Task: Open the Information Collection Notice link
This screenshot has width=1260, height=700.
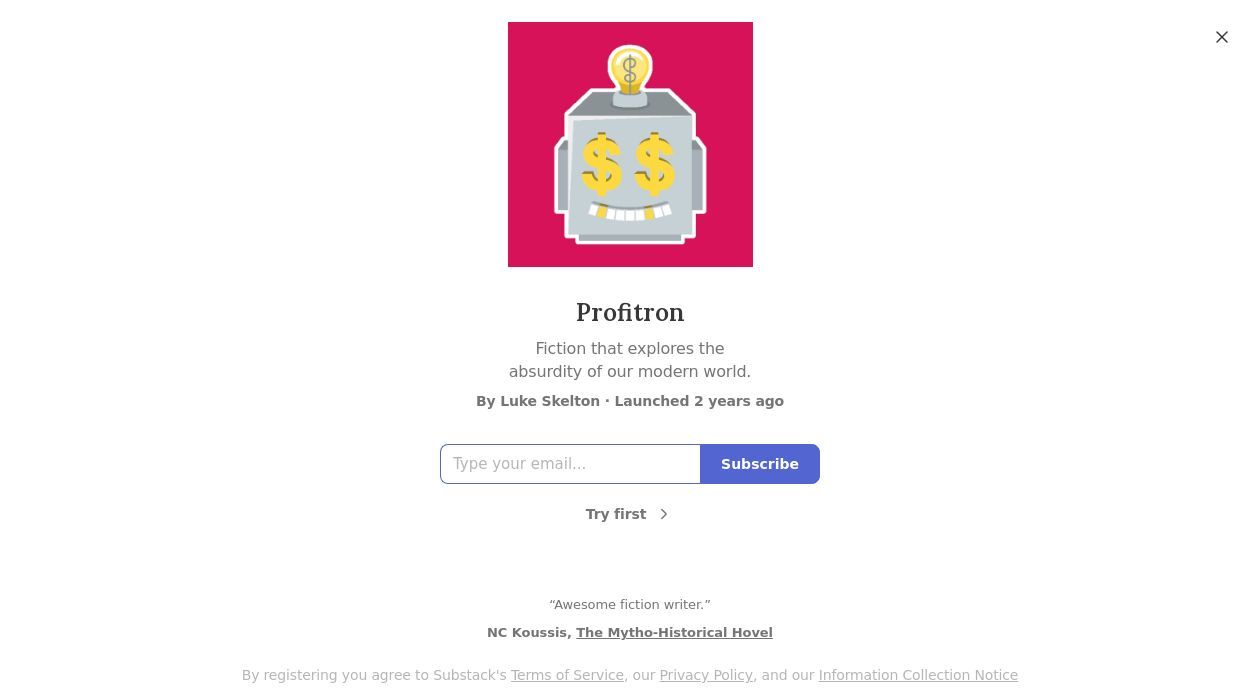Action: pos(918,676)
